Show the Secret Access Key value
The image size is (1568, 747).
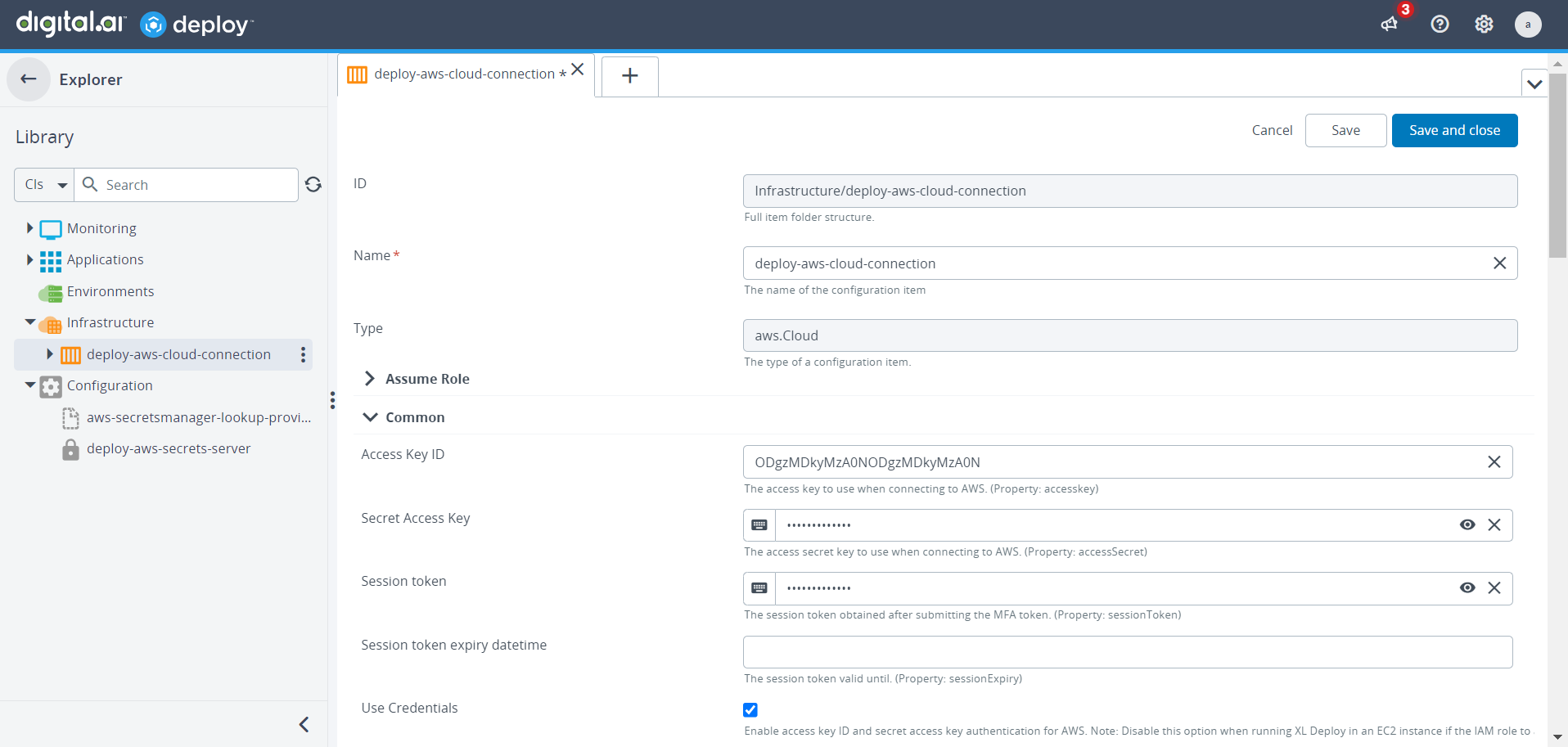point(1467,525)
